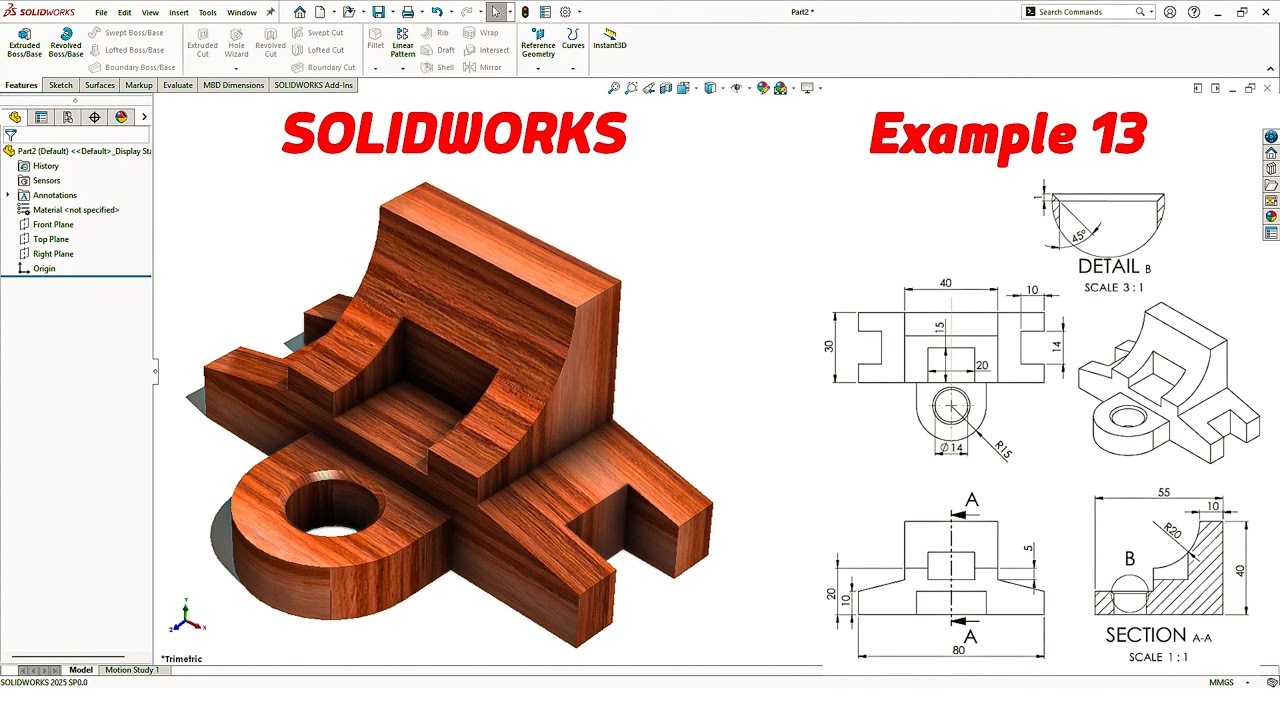
Task: Open View Settings monitor icon
Action: 808,88
